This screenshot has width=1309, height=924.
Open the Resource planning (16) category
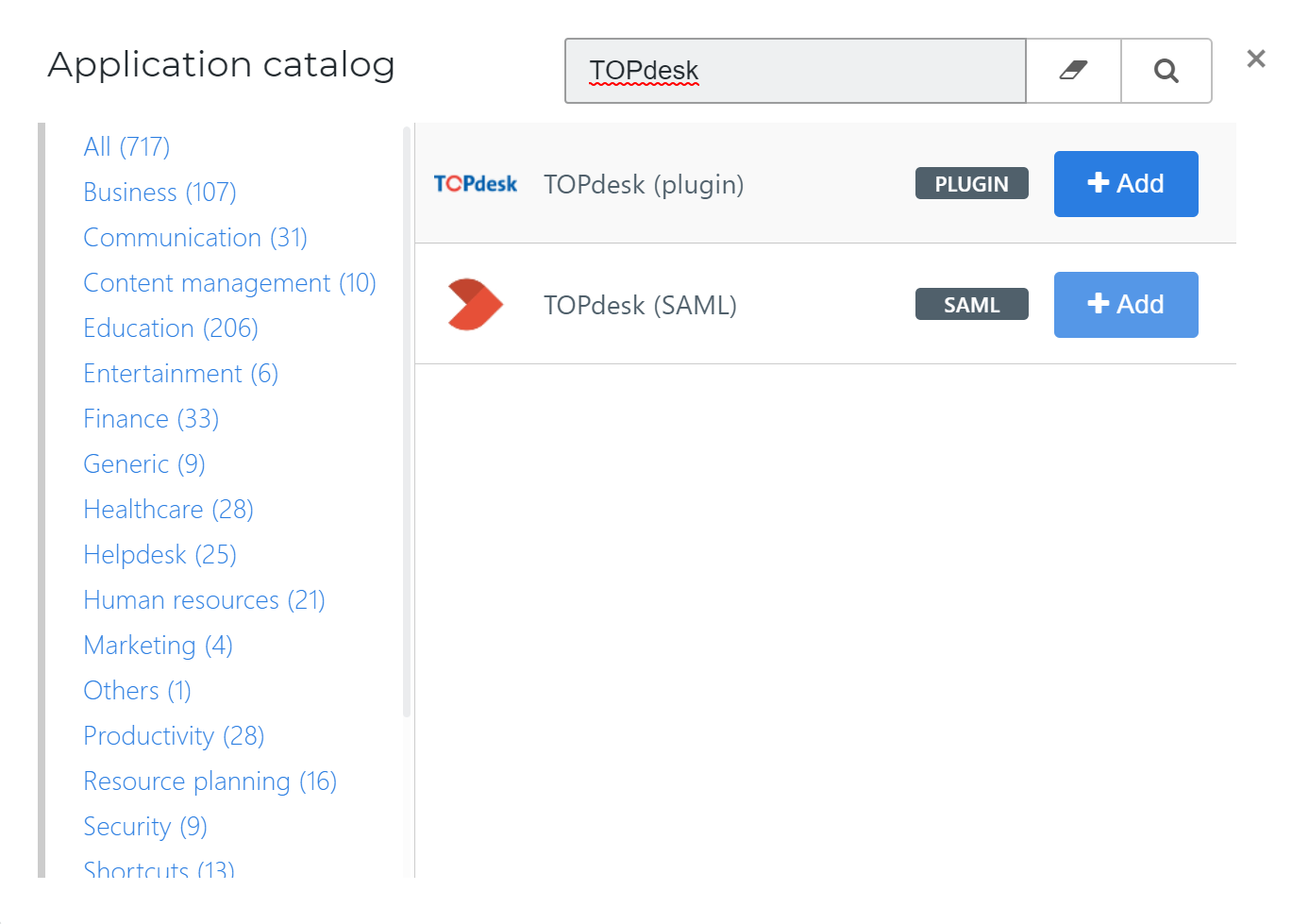point(210,781)
